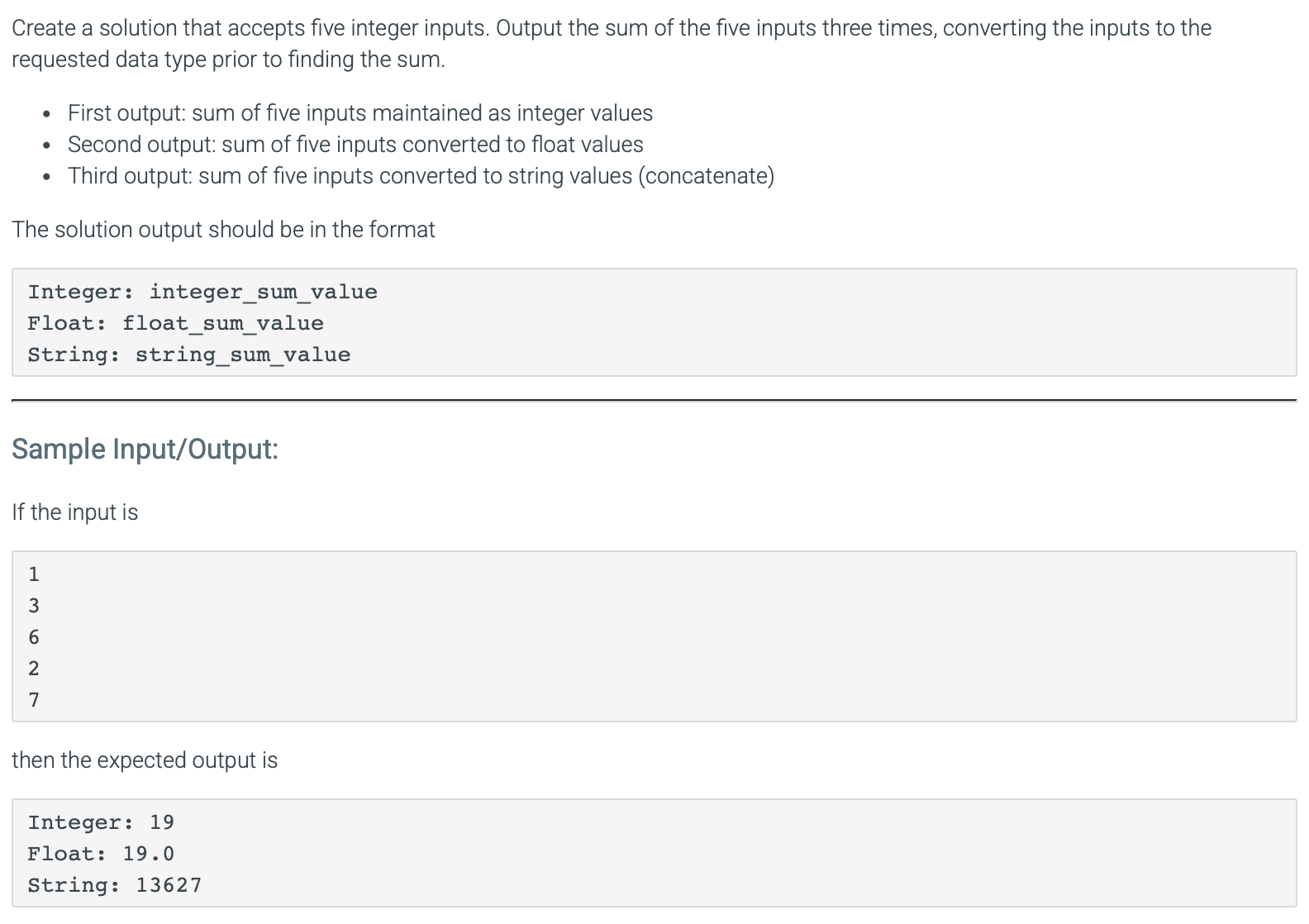Click the 'If the input is' text

coord(75,512)
